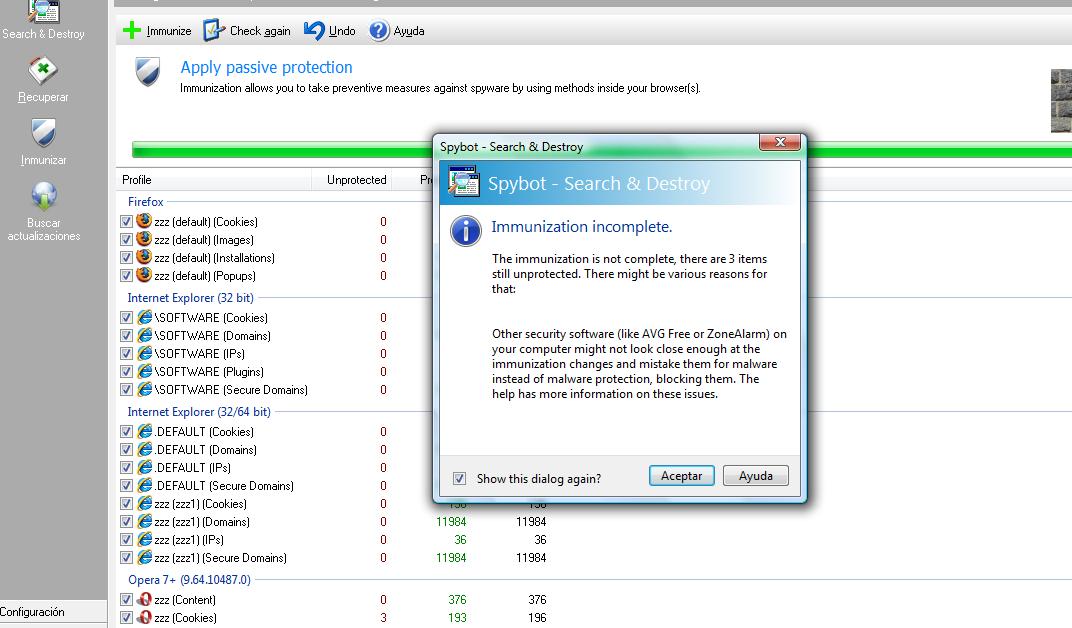
Task: Select the \SOFTWARE (Secure Domains) row text
Action: click(x=231, y=390)
